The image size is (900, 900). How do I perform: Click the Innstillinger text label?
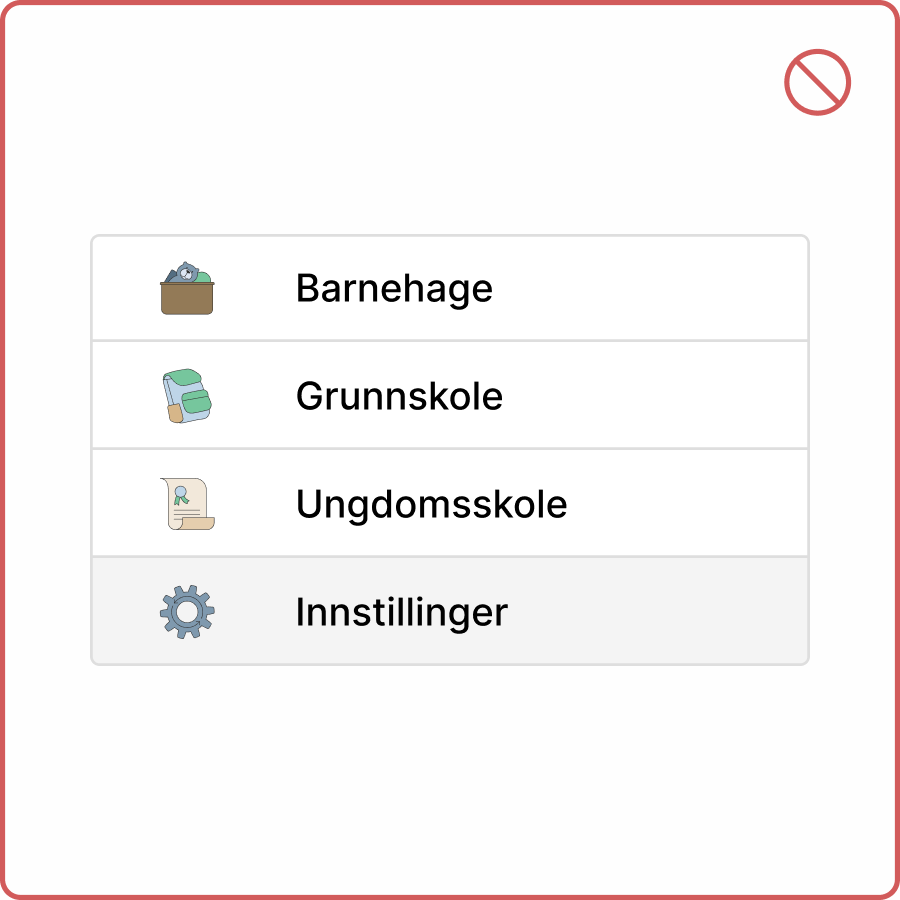(401, 612)
